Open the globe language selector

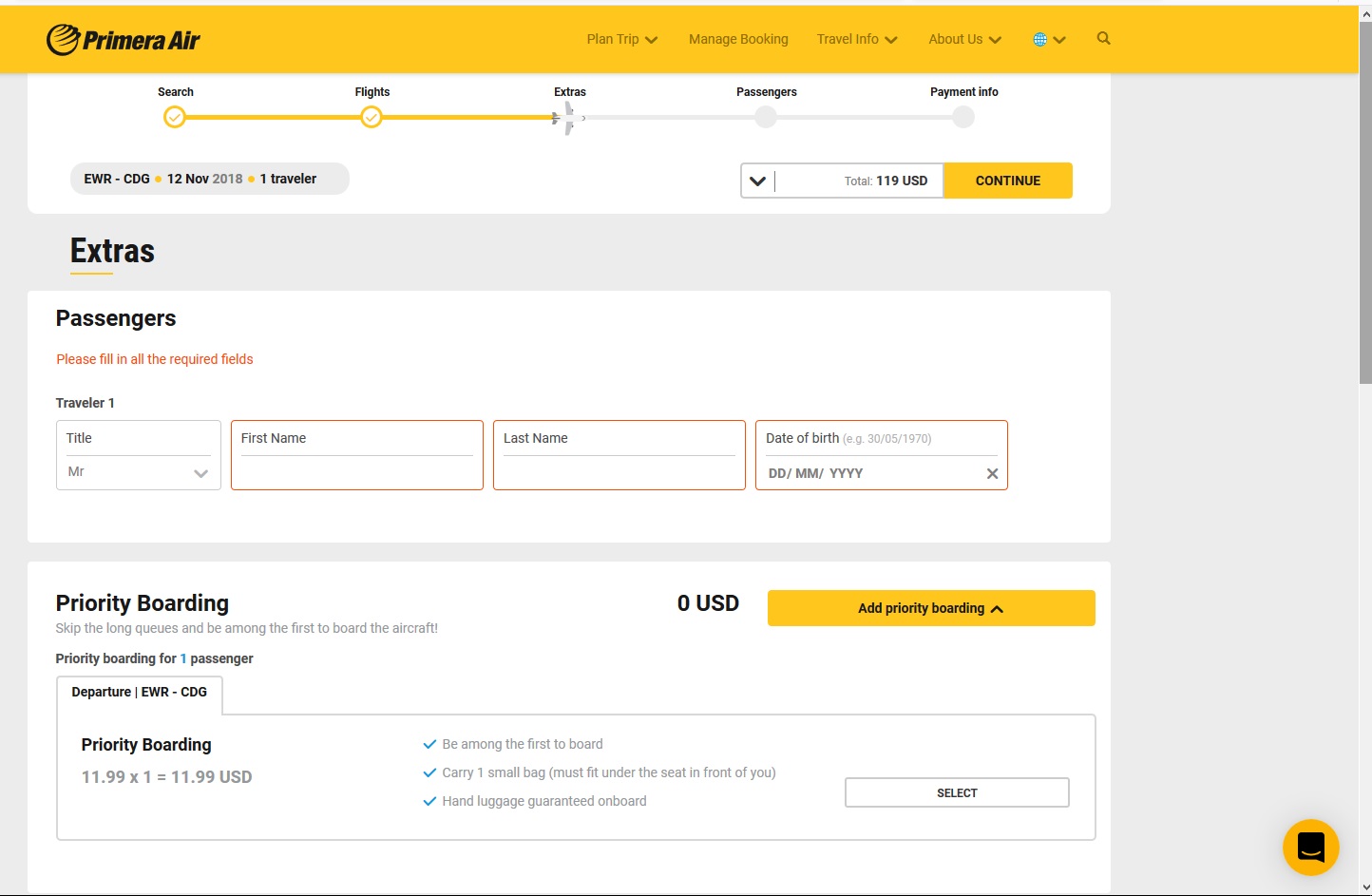[x=1049, y=39]
